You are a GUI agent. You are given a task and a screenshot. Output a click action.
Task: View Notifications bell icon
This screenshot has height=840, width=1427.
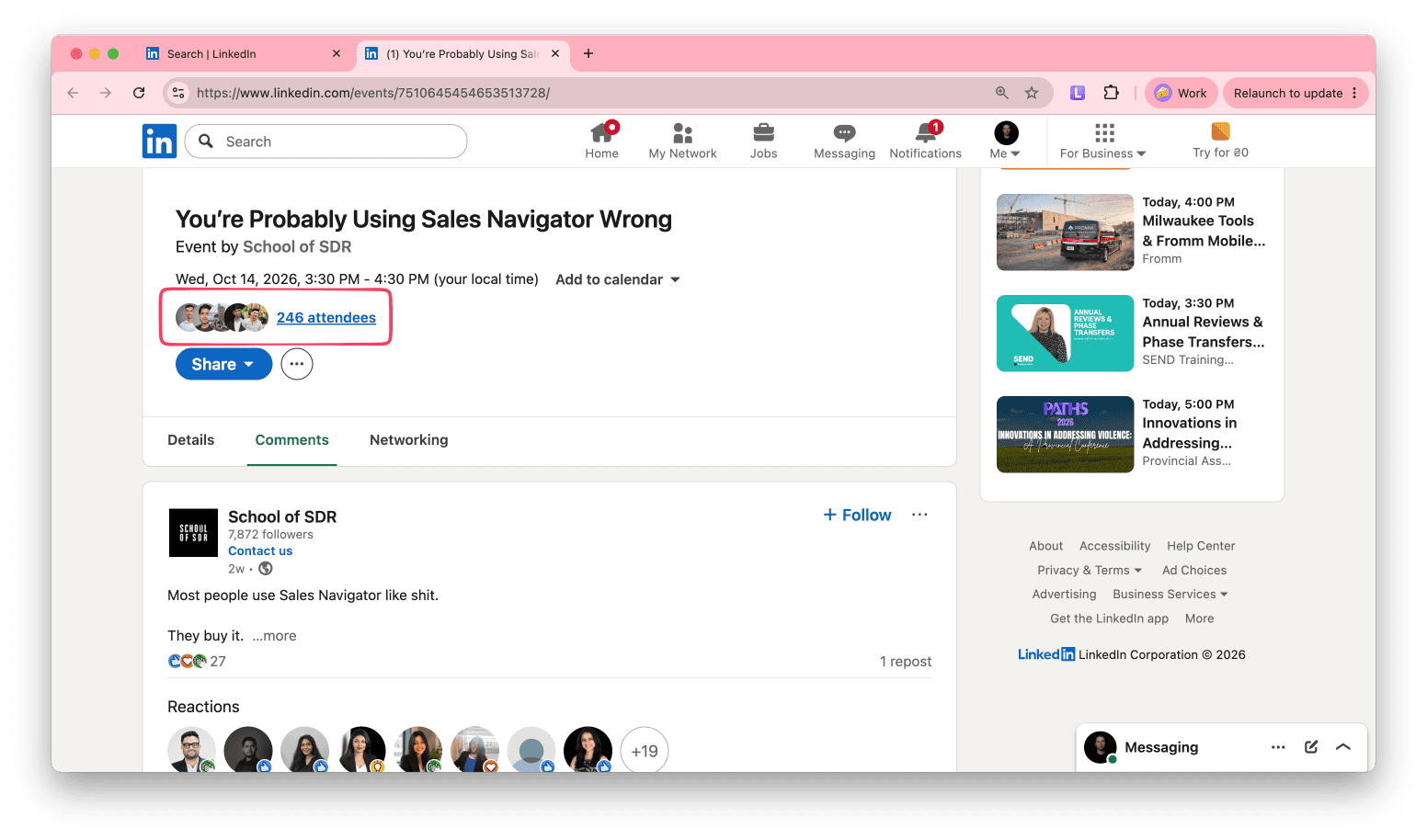[926, 132]
